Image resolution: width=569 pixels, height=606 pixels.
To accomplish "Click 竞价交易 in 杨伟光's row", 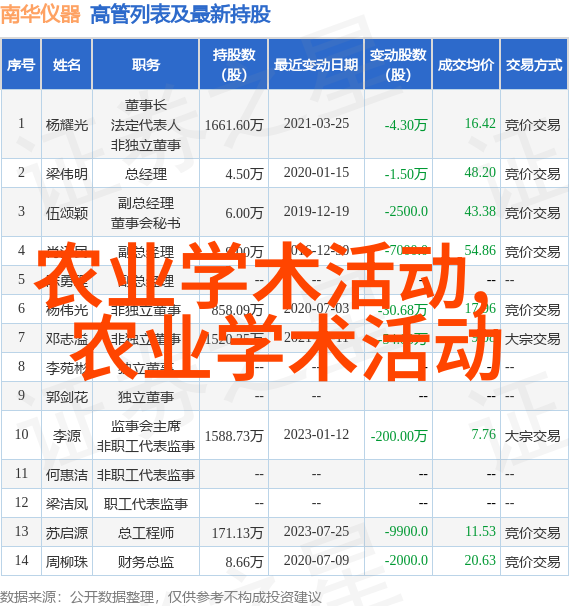I will pos(533,310).
